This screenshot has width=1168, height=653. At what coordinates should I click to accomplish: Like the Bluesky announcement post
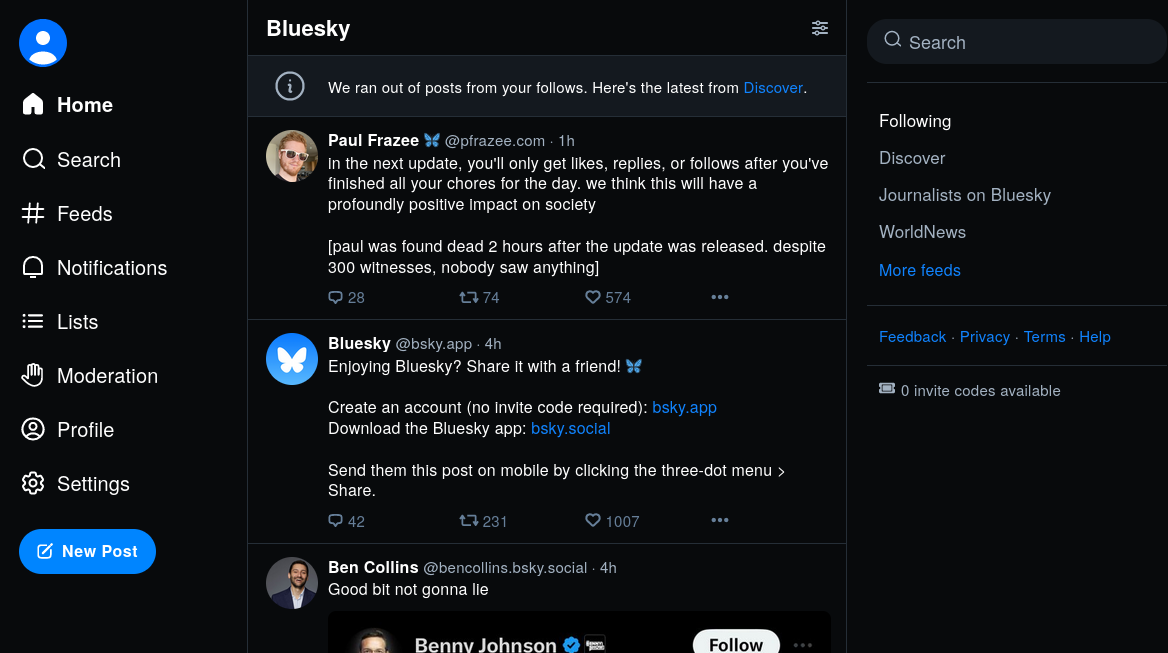tap(593, 521)
